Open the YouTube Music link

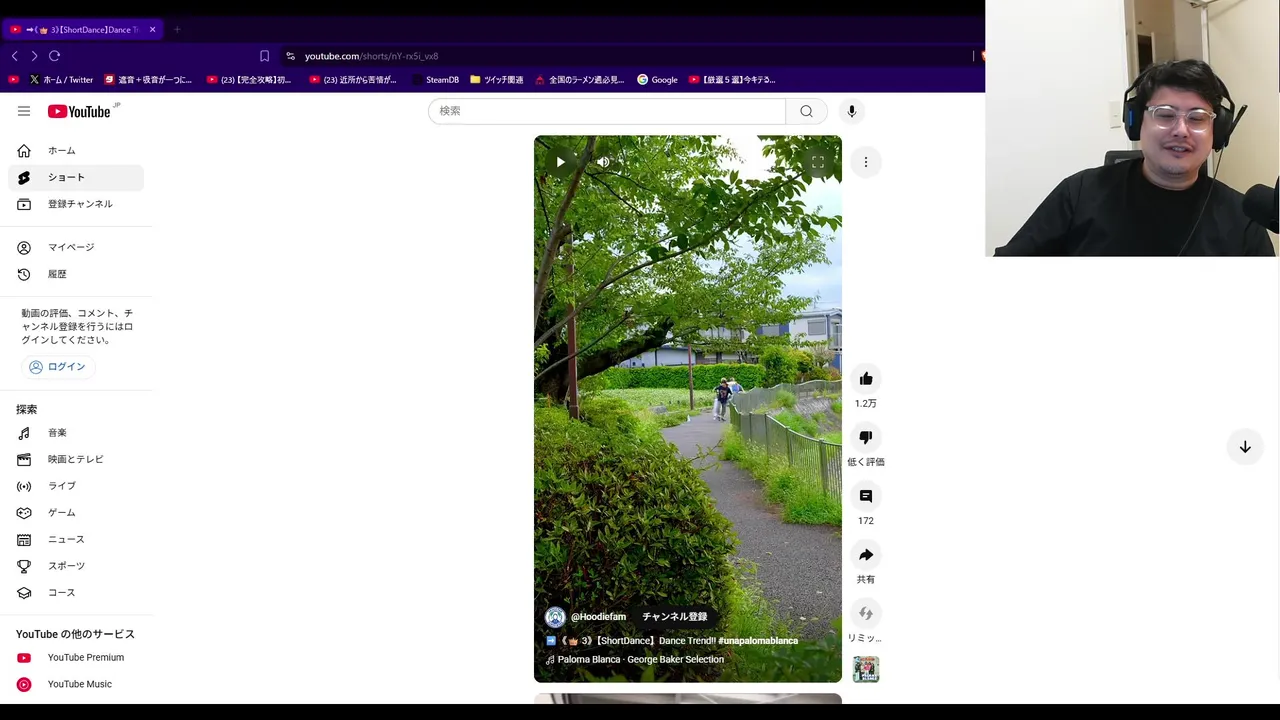[x=76, y=684]
